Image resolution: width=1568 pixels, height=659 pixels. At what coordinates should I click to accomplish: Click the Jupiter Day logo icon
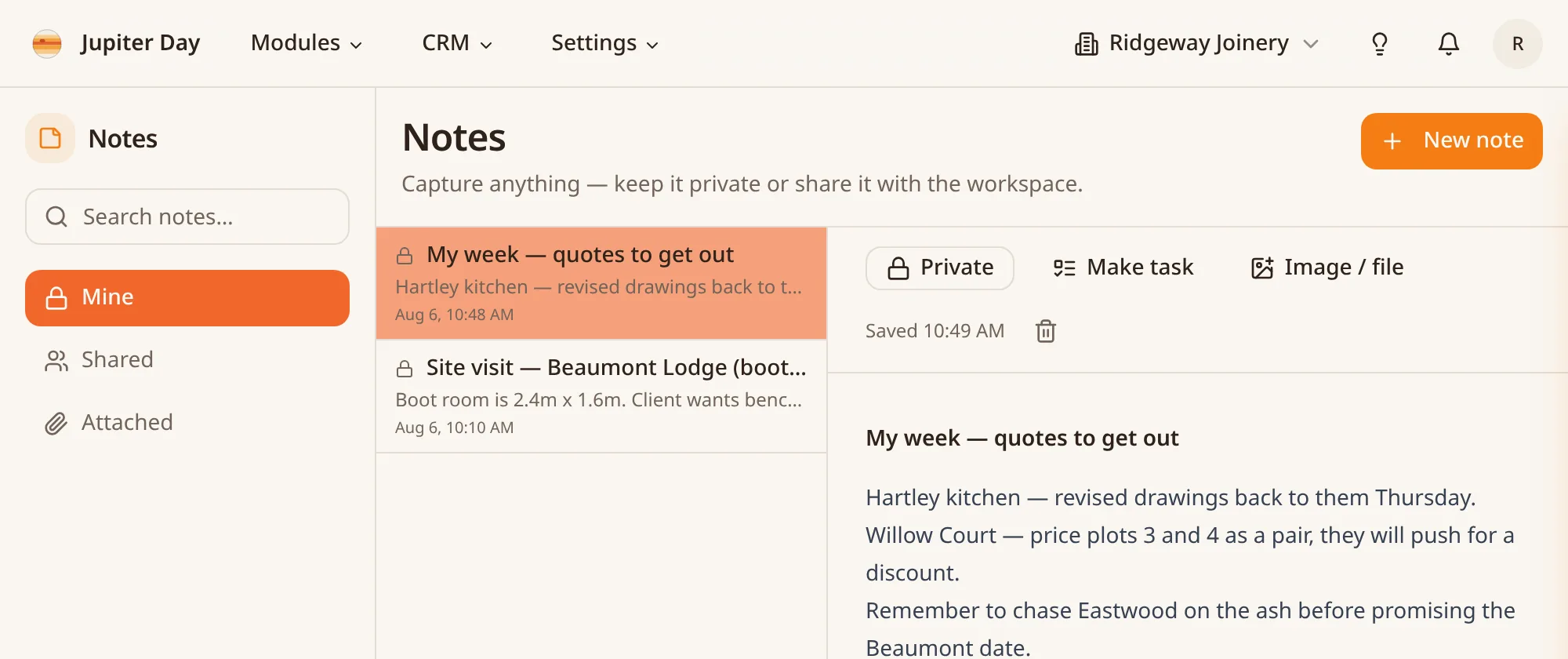pos(47,43)
